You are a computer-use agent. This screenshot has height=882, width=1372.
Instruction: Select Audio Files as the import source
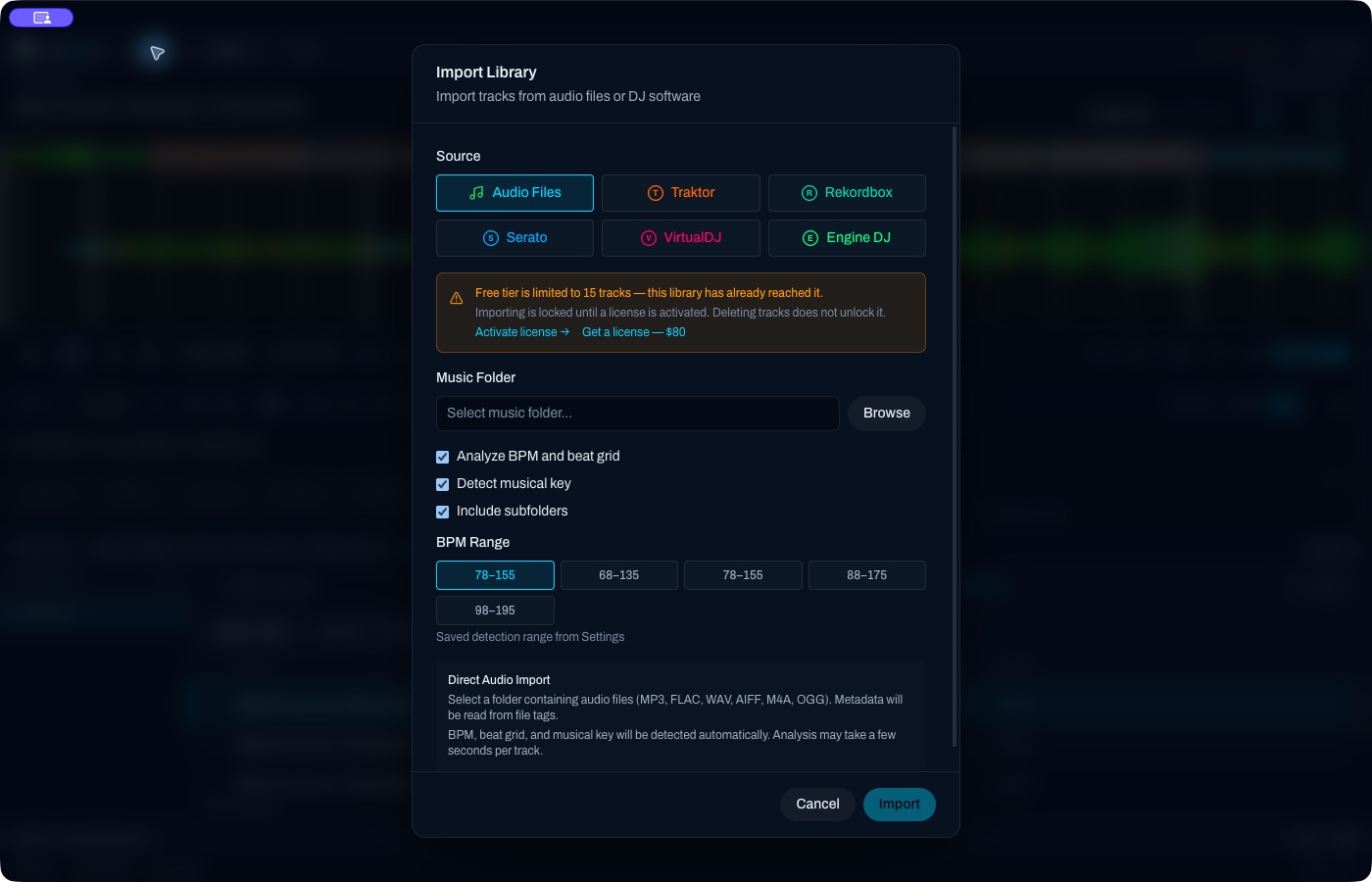[x=514, y=193]
